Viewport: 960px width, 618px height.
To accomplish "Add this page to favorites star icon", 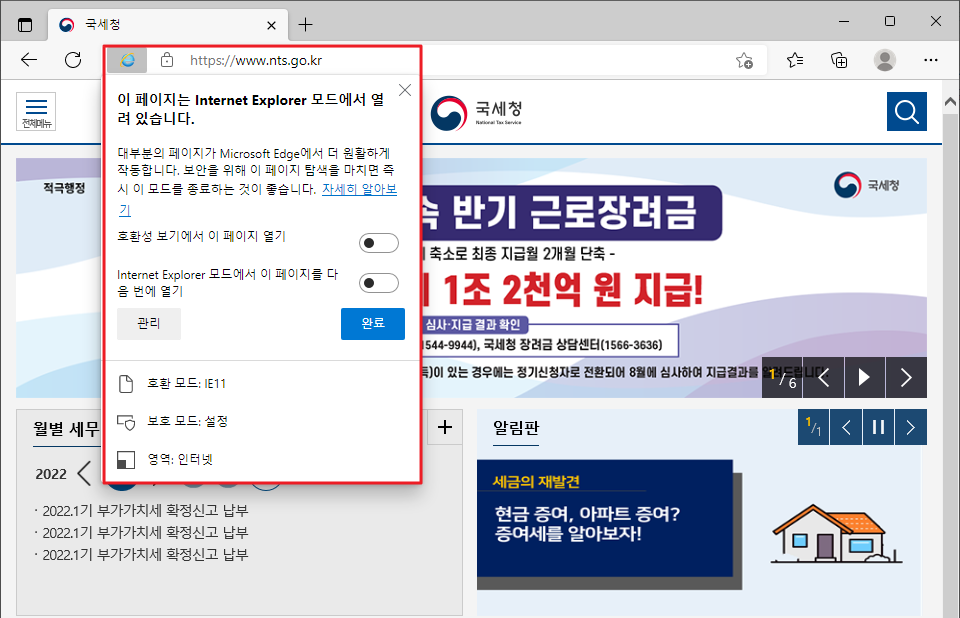I will pyautogui.click(x=744, y=60).
